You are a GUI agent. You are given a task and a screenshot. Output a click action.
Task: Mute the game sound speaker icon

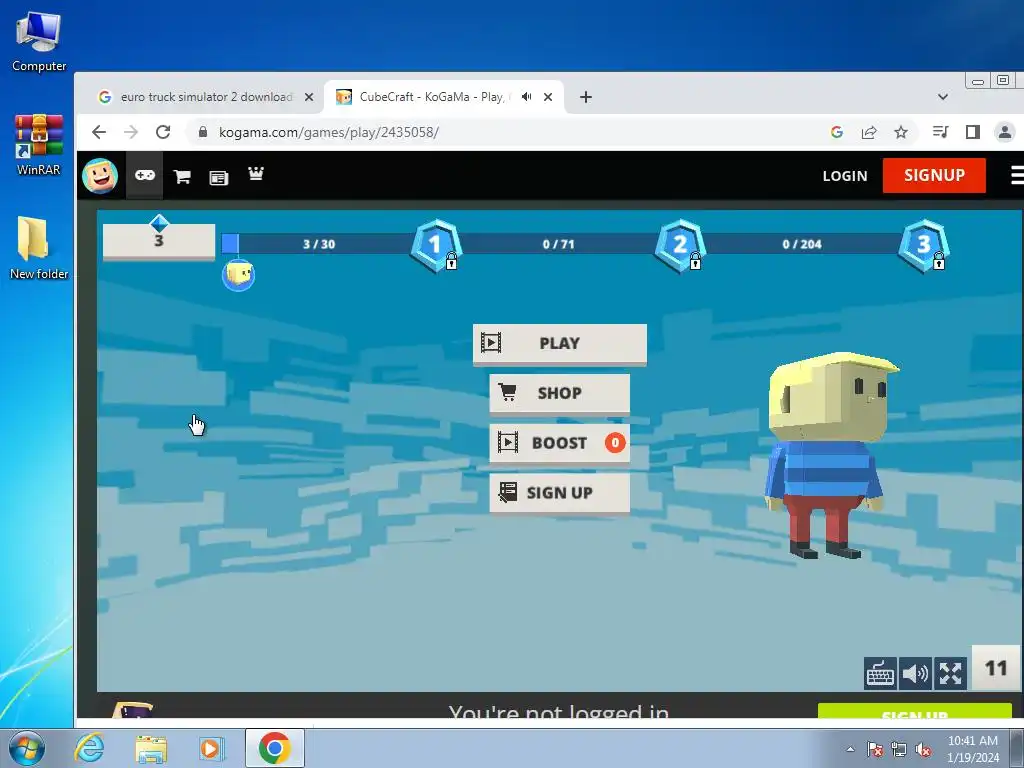tap(915, 673)
